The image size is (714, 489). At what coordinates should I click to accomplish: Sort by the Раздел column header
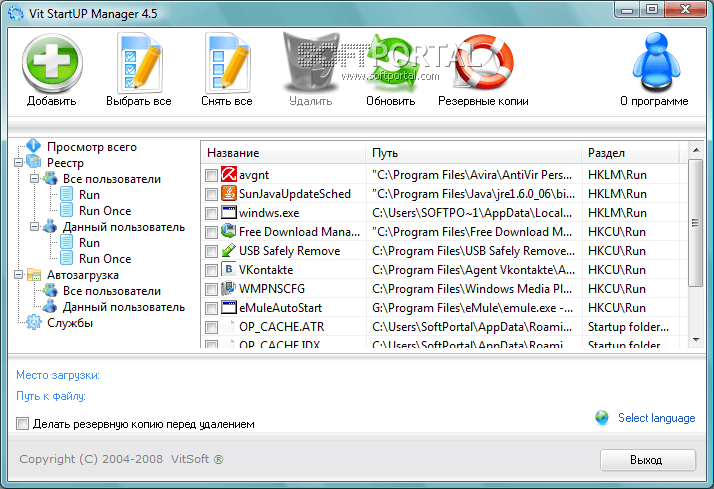pyautogui.click(x=630, y=153)
